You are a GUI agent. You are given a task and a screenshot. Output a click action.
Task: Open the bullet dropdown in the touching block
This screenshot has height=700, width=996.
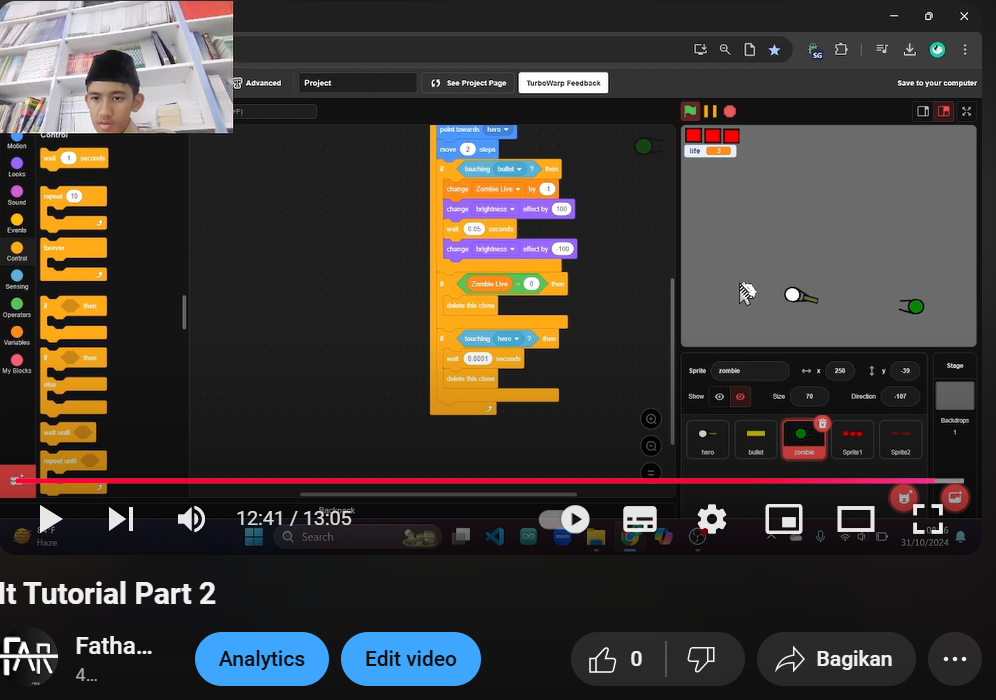(509, 169)
